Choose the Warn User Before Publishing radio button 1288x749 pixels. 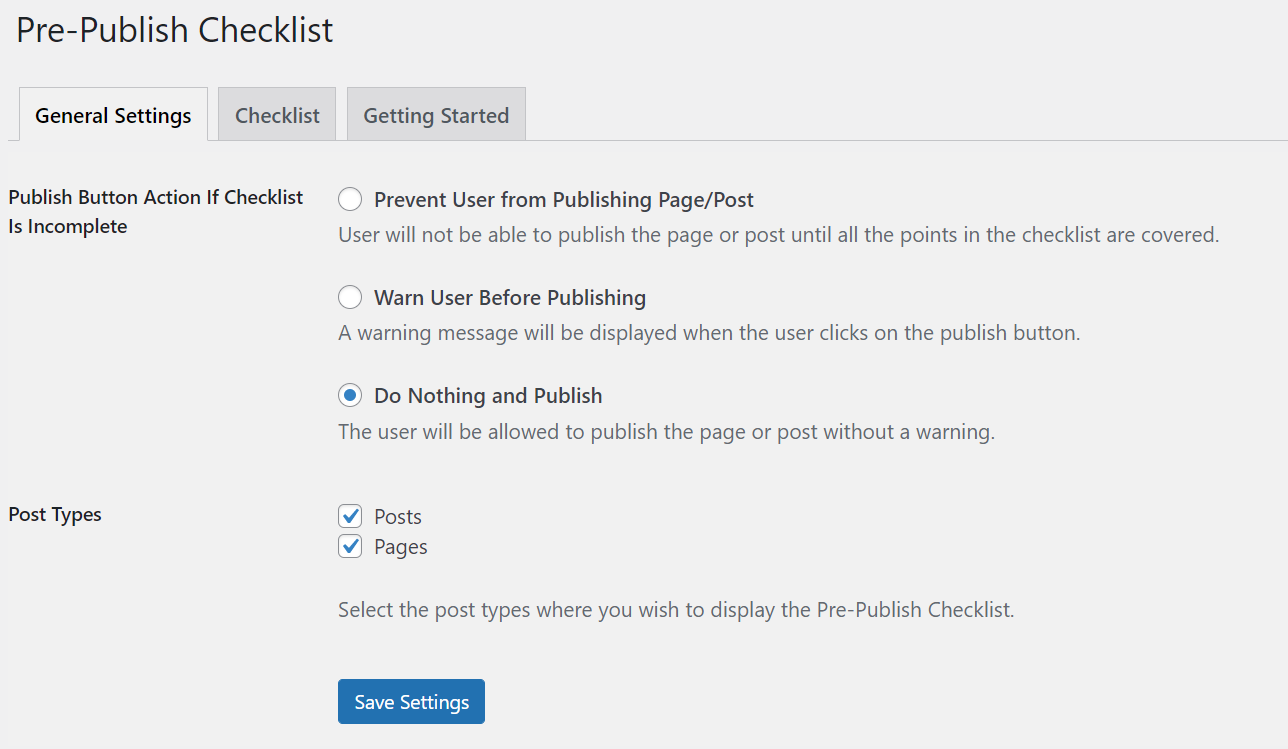(x=350, y=298)
